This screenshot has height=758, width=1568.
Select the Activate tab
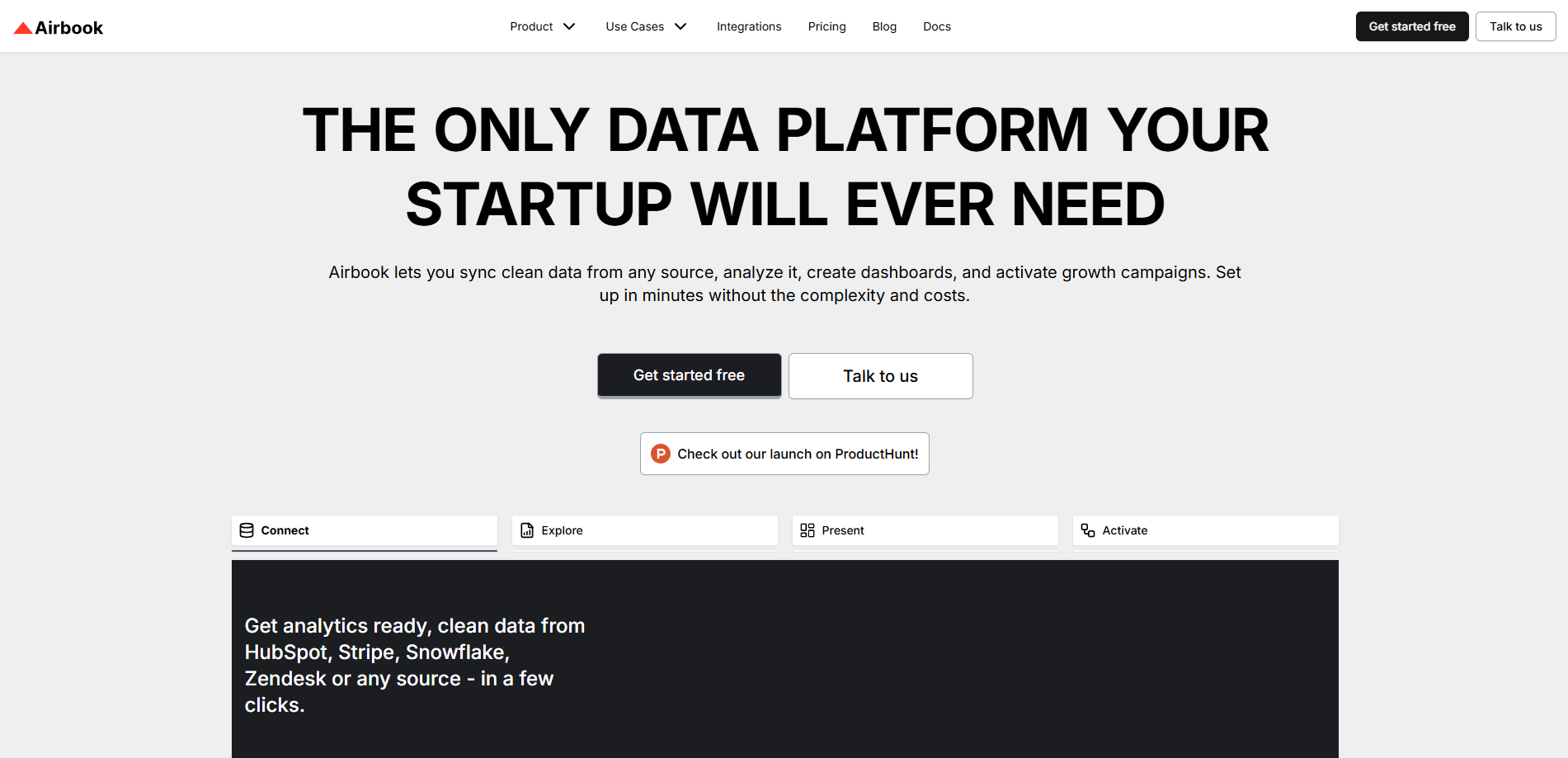tap(1205, 530)
